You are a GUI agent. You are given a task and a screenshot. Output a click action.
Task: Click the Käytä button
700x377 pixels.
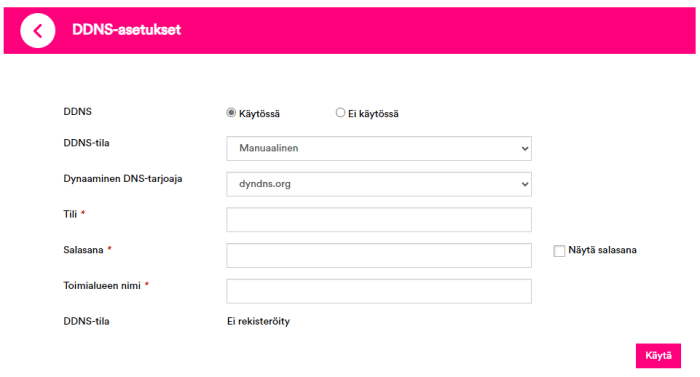658,356
